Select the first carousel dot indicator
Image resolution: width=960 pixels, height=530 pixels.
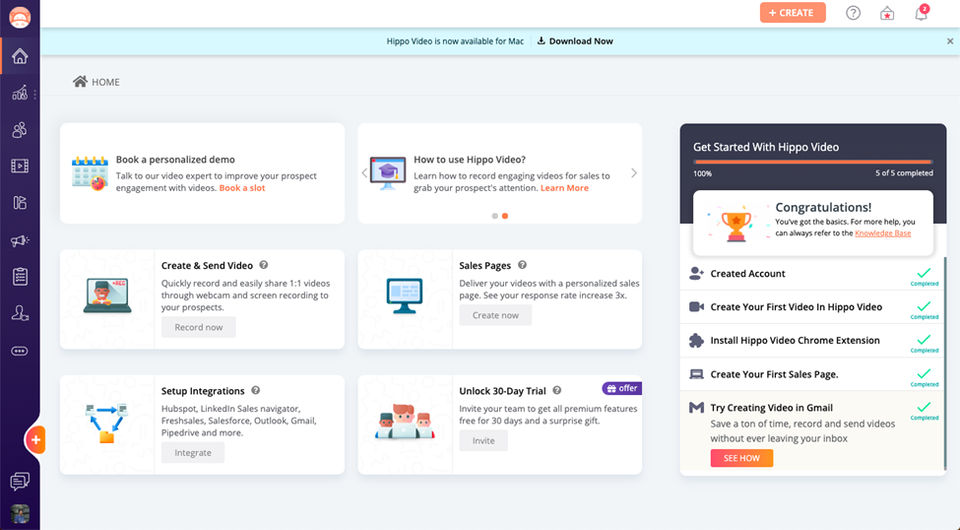(x=495, y=216)
